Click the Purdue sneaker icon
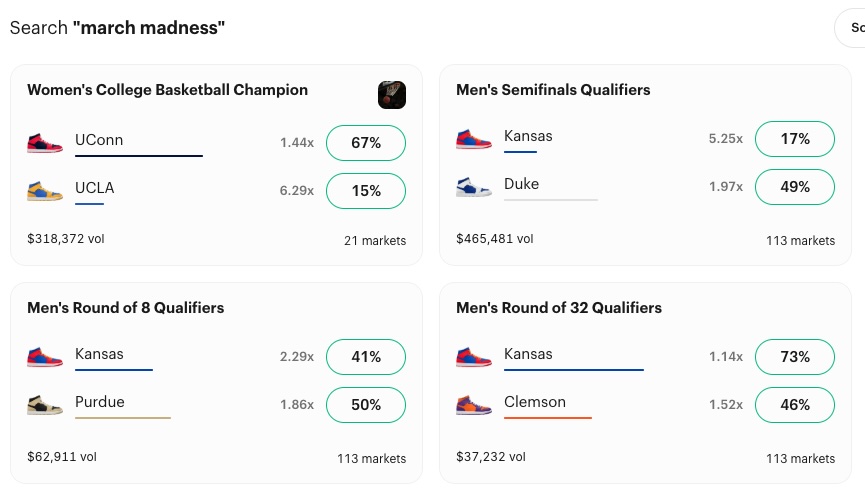Screen dimensions: 865x493 pos(45,405)
